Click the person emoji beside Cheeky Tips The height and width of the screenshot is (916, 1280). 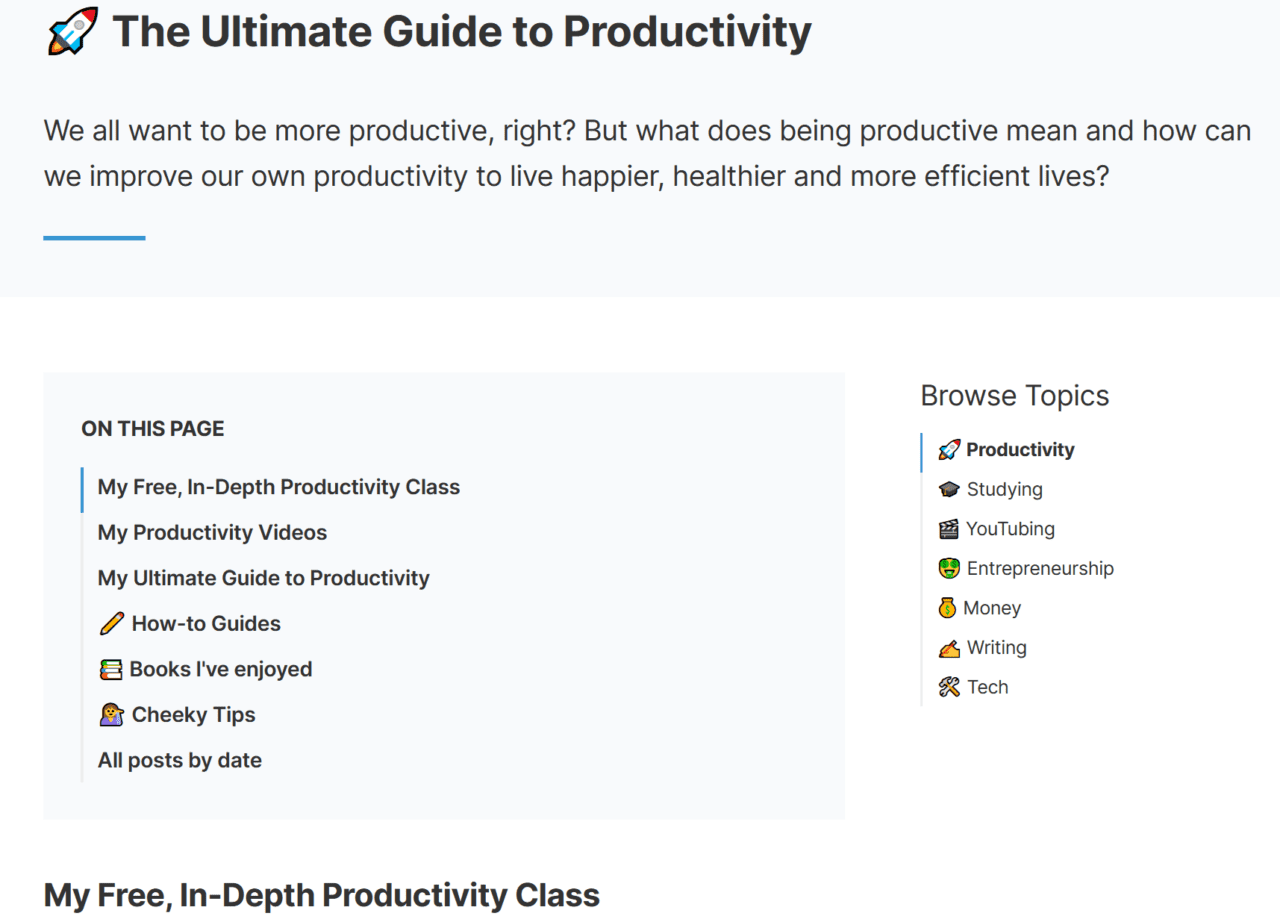111,715
